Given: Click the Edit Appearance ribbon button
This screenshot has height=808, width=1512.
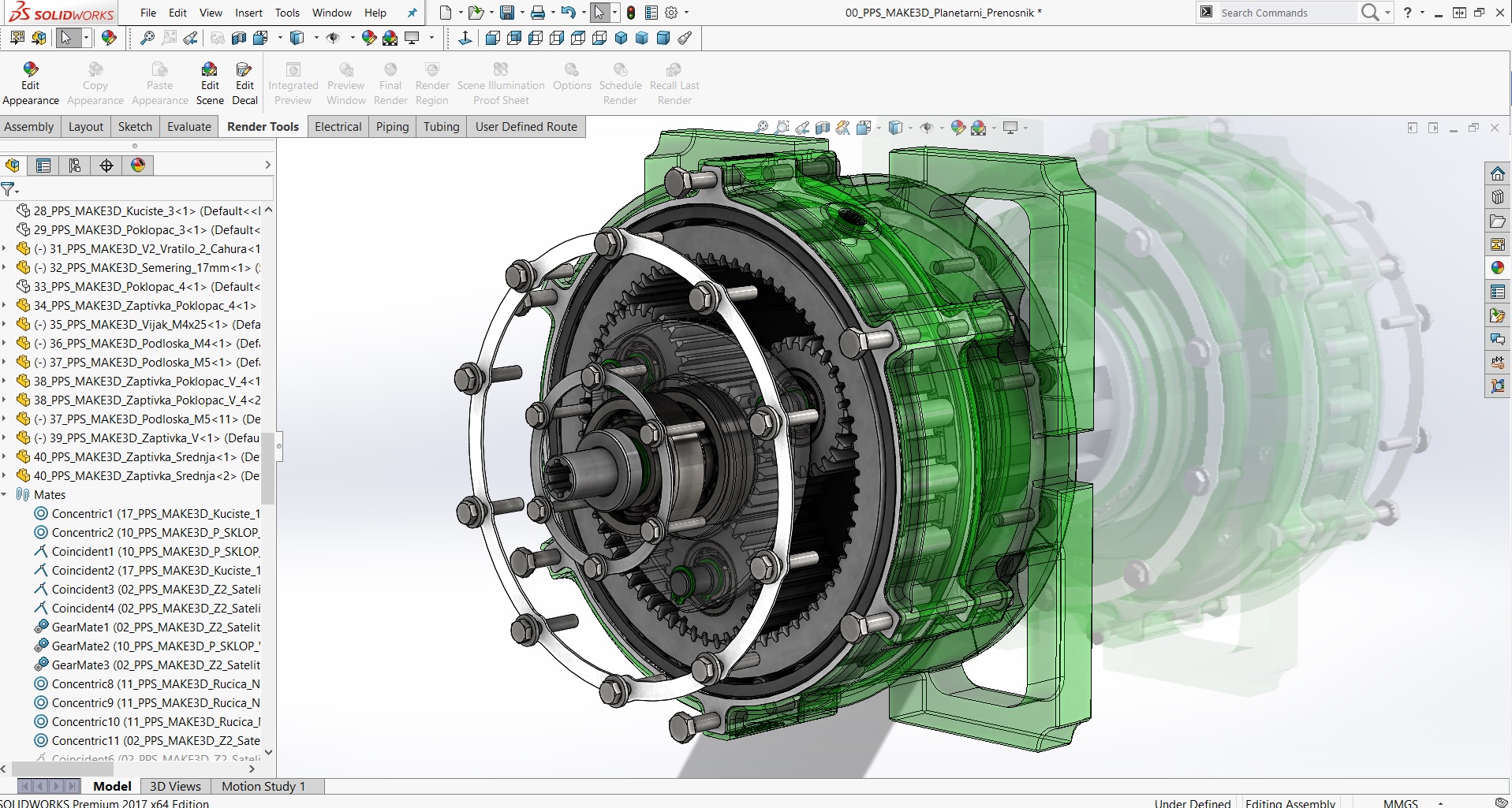Looking at the screenshot, I should (30, 83).
